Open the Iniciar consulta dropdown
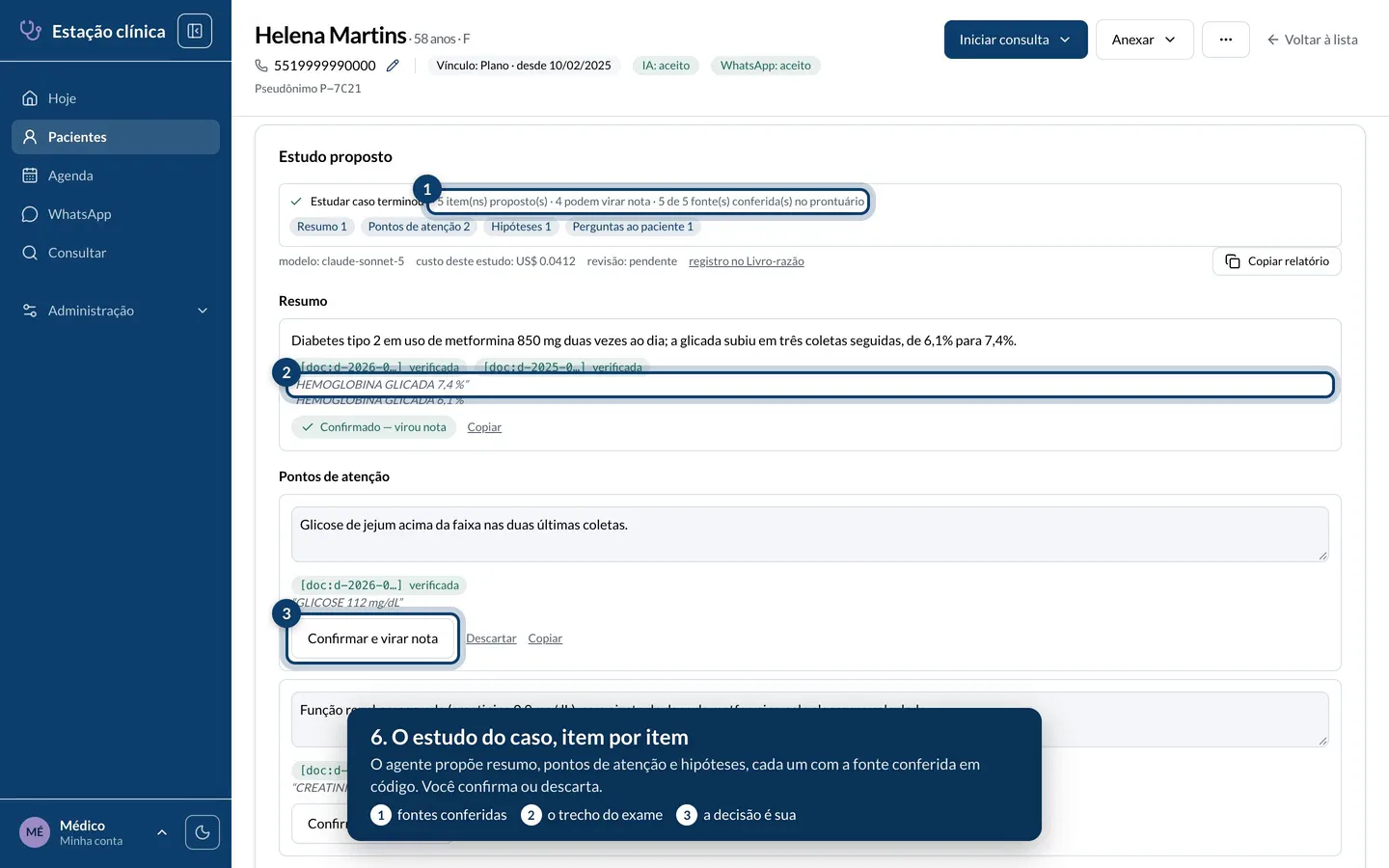 (x=1016, y=40)
